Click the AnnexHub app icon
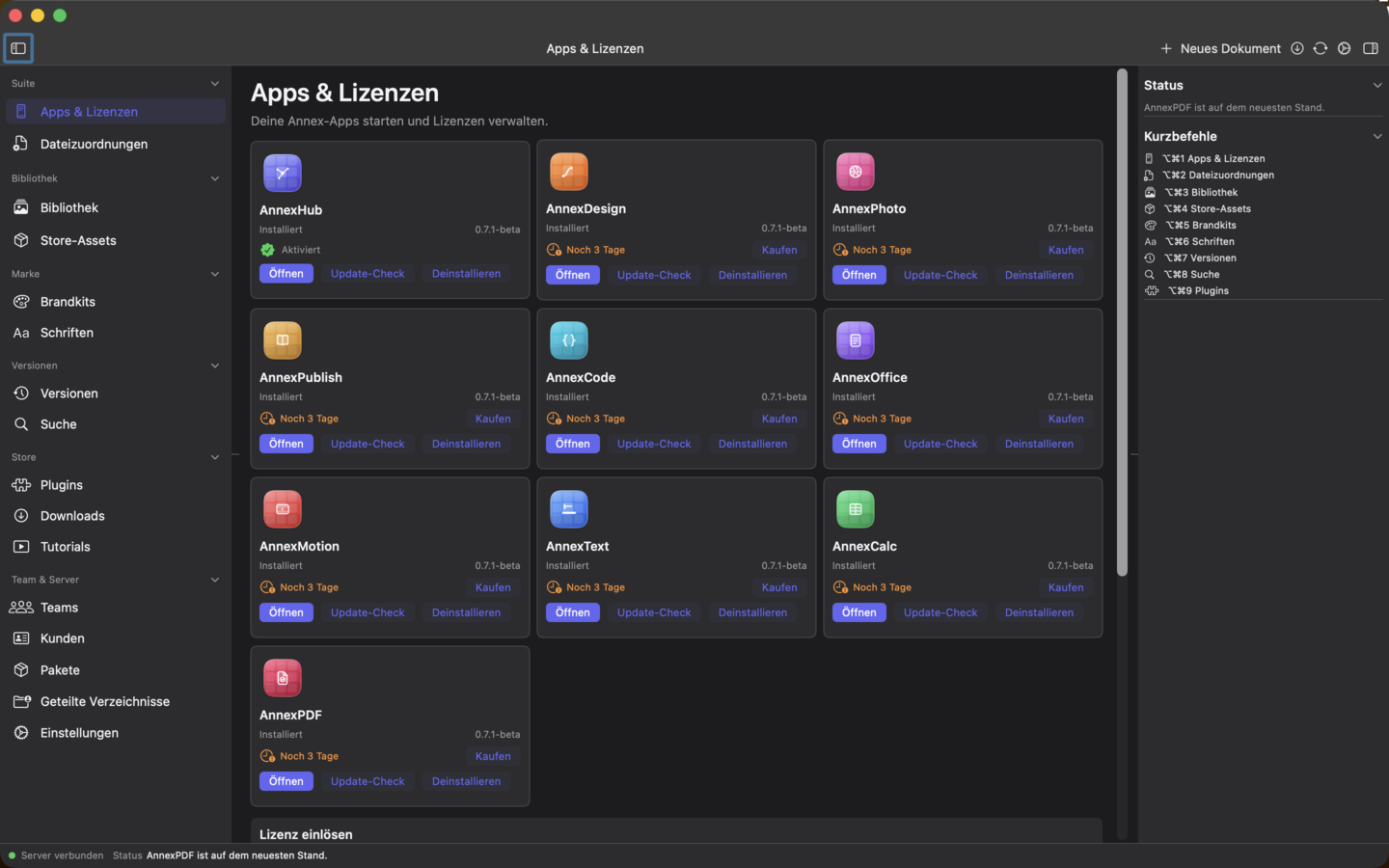The width and height of the screenshot is (1389, 868). coord(283,174)
